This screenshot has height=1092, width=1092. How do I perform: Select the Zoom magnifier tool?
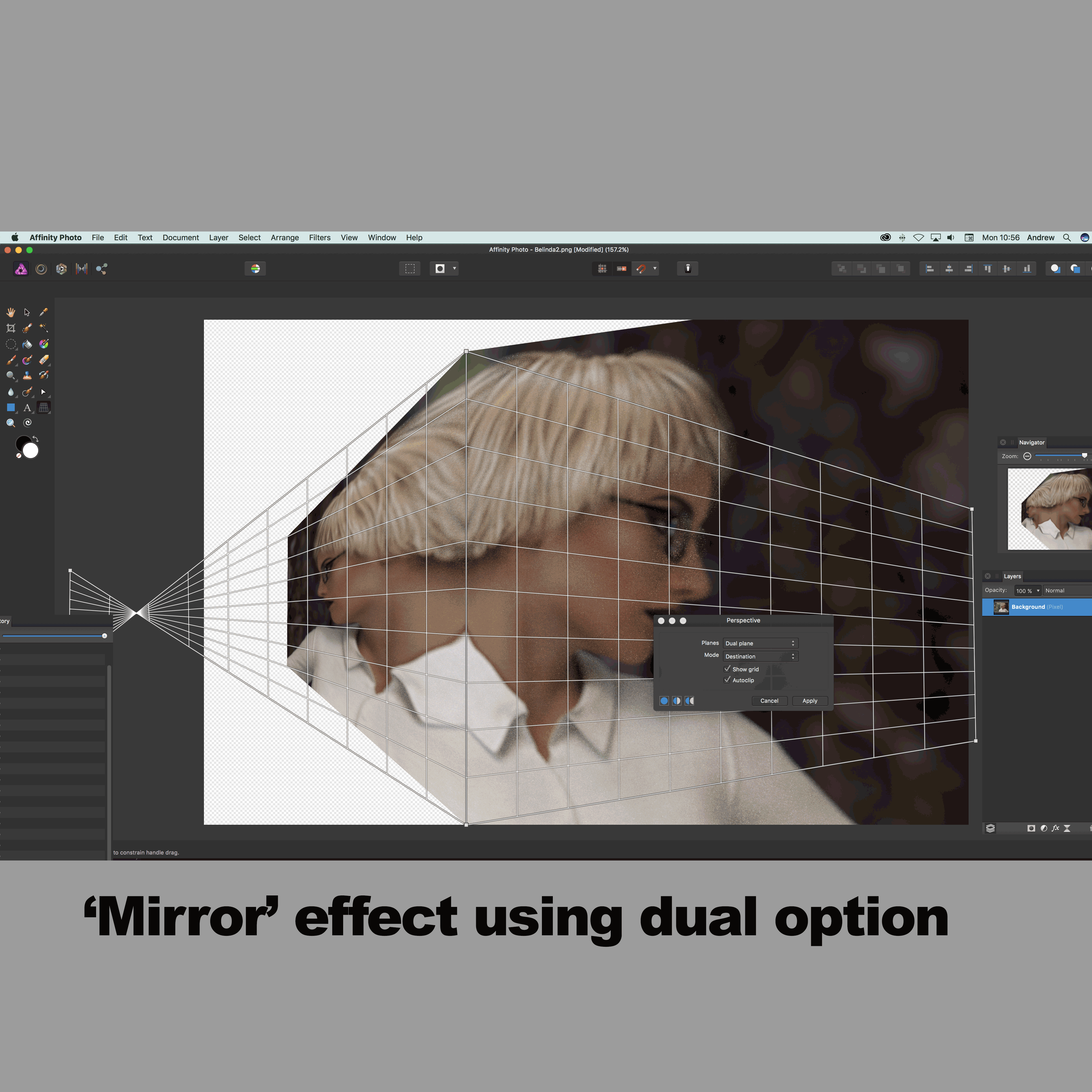click(11, 423)
